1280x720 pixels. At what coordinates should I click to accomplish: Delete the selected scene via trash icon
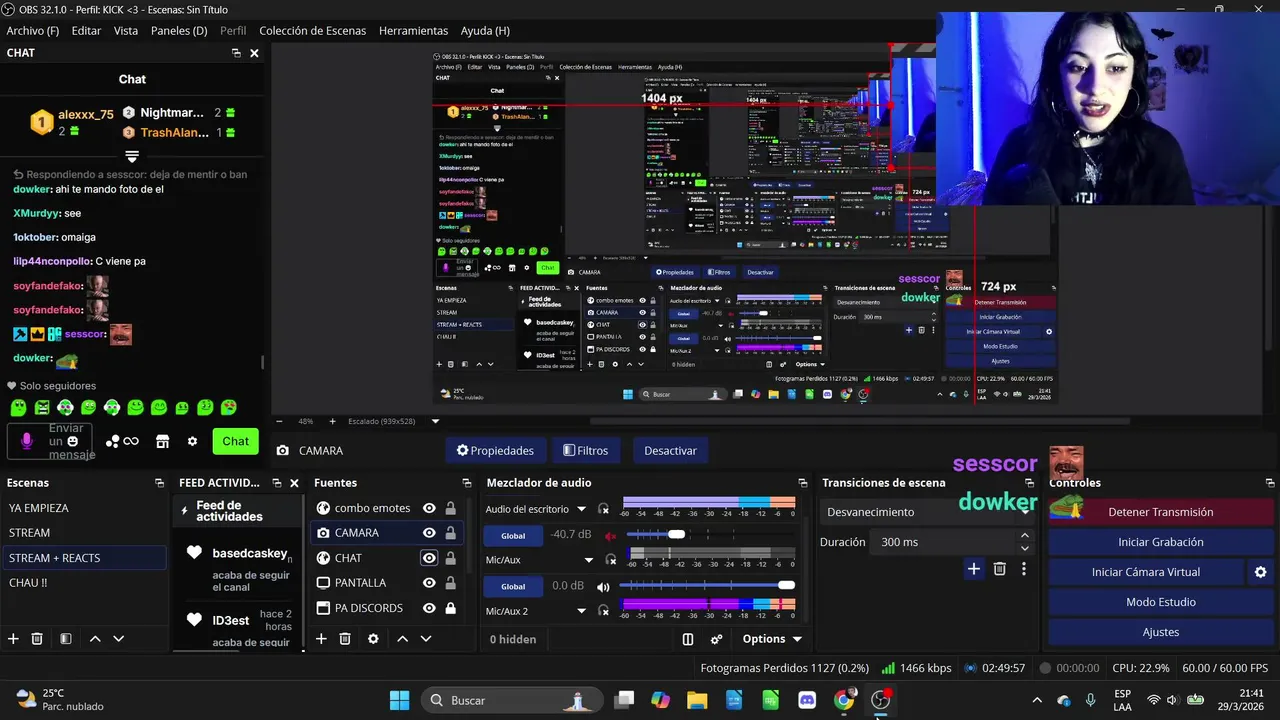(37, 639)
